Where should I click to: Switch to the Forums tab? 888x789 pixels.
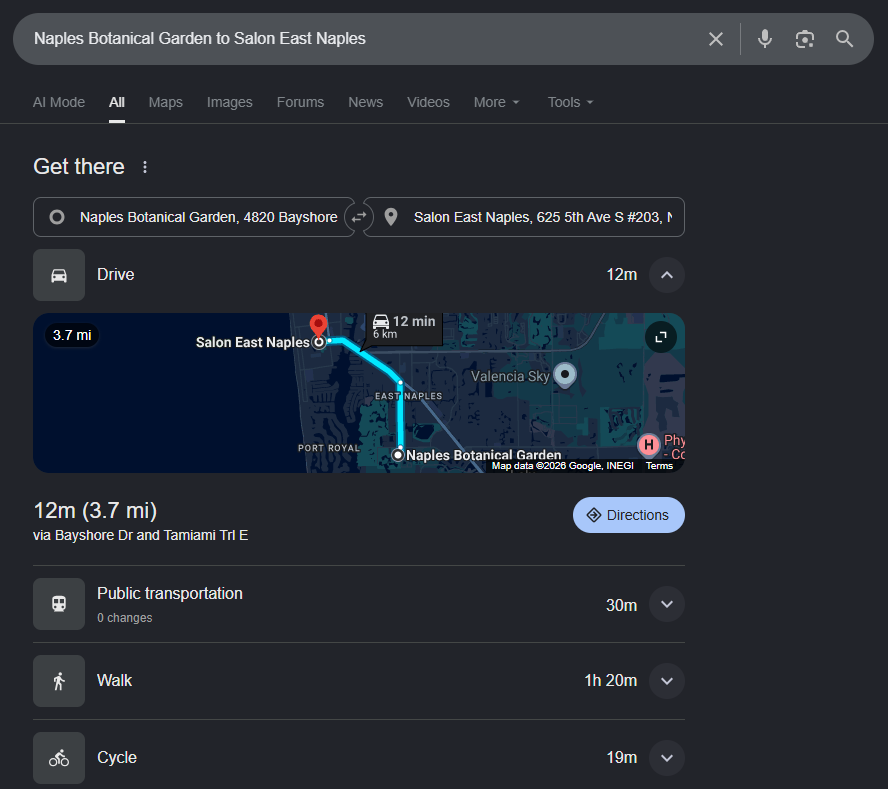point(300,103)
